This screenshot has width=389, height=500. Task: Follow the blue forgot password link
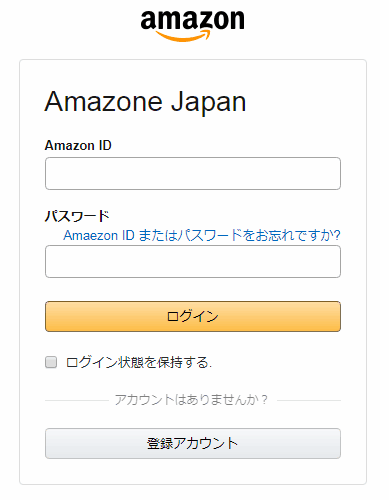pyautogui.click(x=202, y=235)
